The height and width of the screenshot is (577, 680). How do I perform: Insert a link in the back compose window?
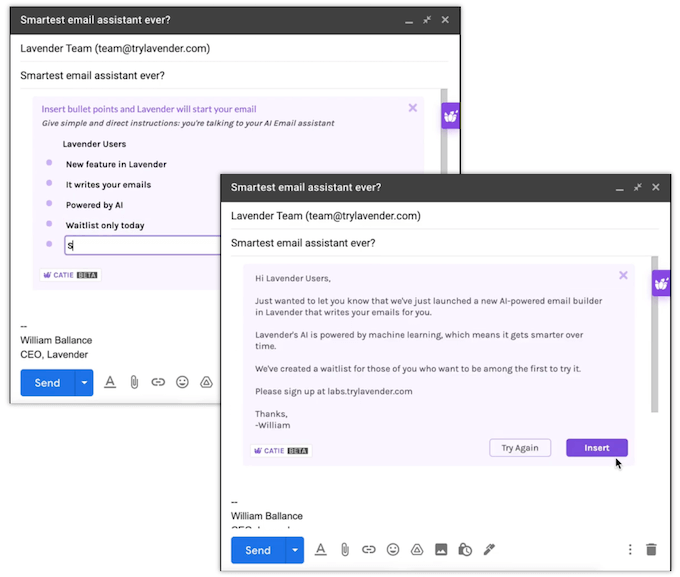point(158,382)
